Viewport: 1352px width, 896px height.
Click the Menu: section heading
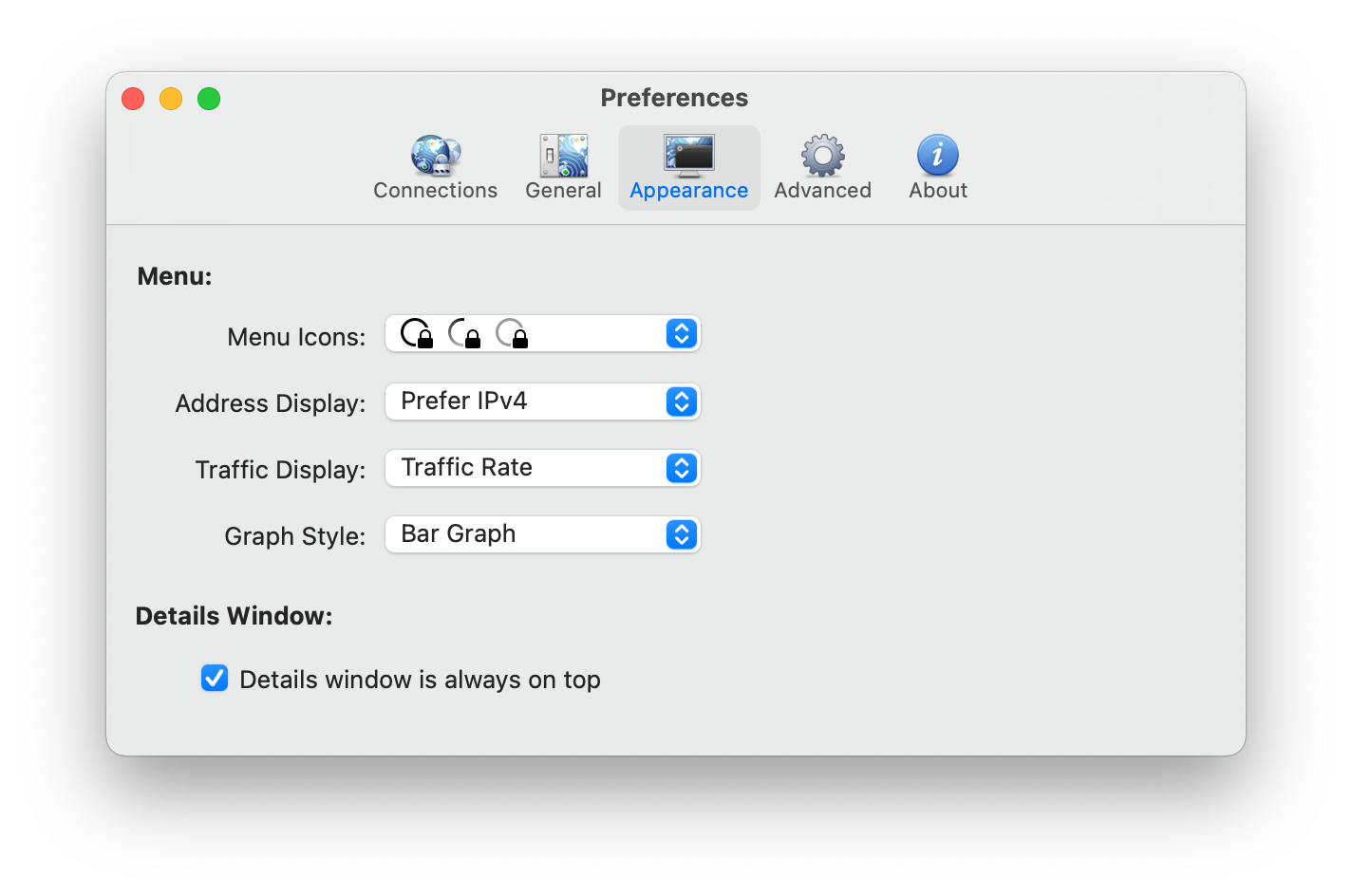pos(175,276)
